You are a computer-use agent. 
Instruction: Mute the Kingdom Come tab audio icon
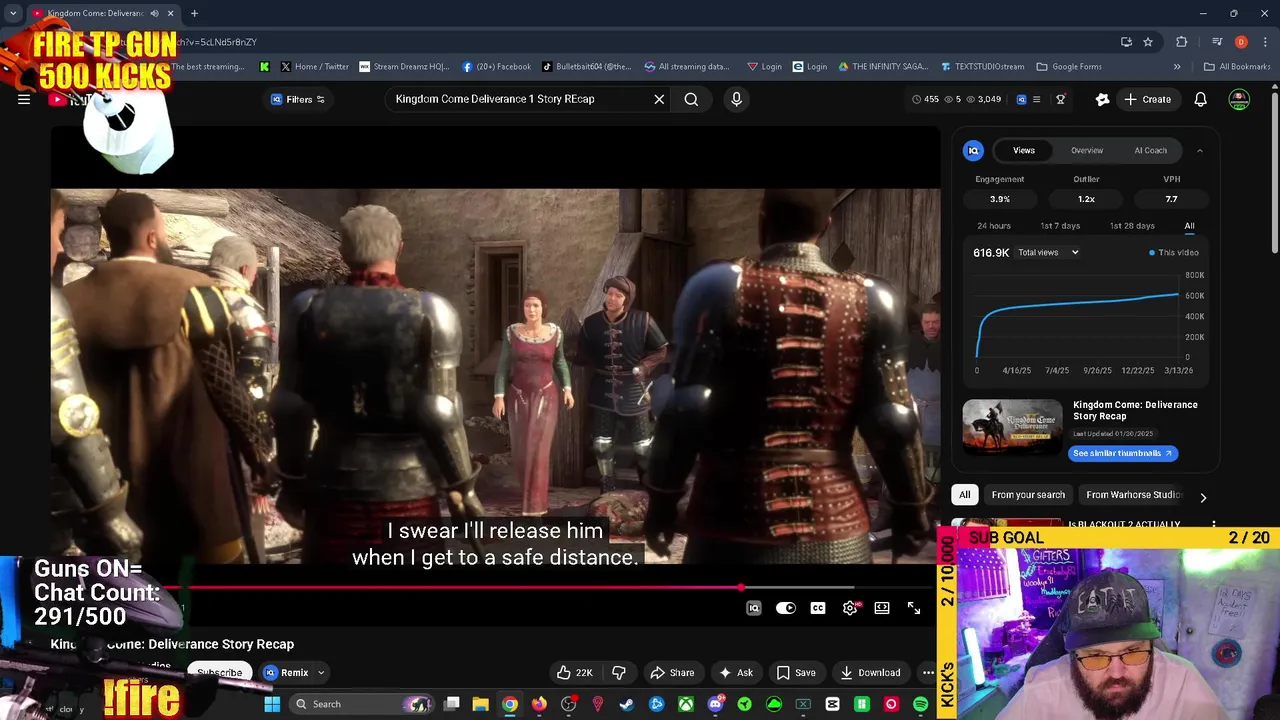pyautogui.click(x=154, y=13)
